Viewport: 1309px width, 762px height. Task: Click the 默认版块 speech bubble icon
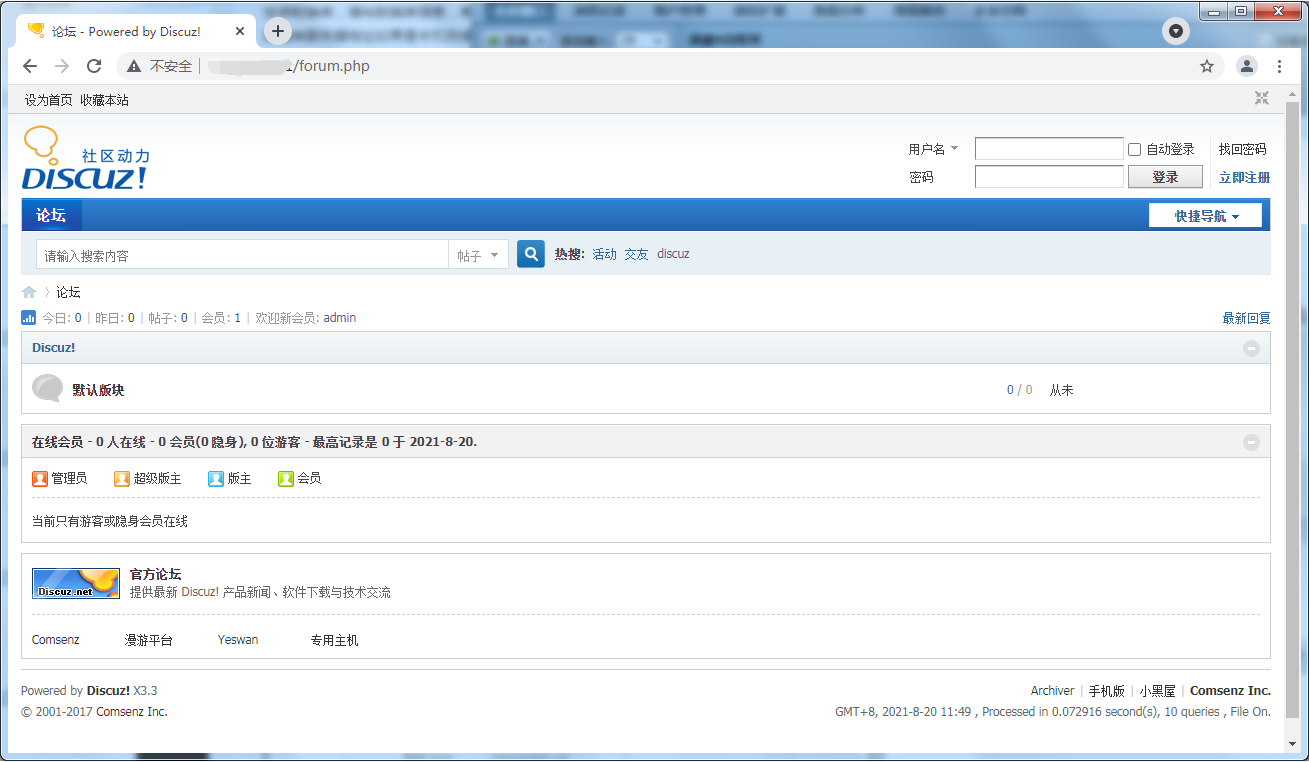pyautogui.click(x=47, y=388)
